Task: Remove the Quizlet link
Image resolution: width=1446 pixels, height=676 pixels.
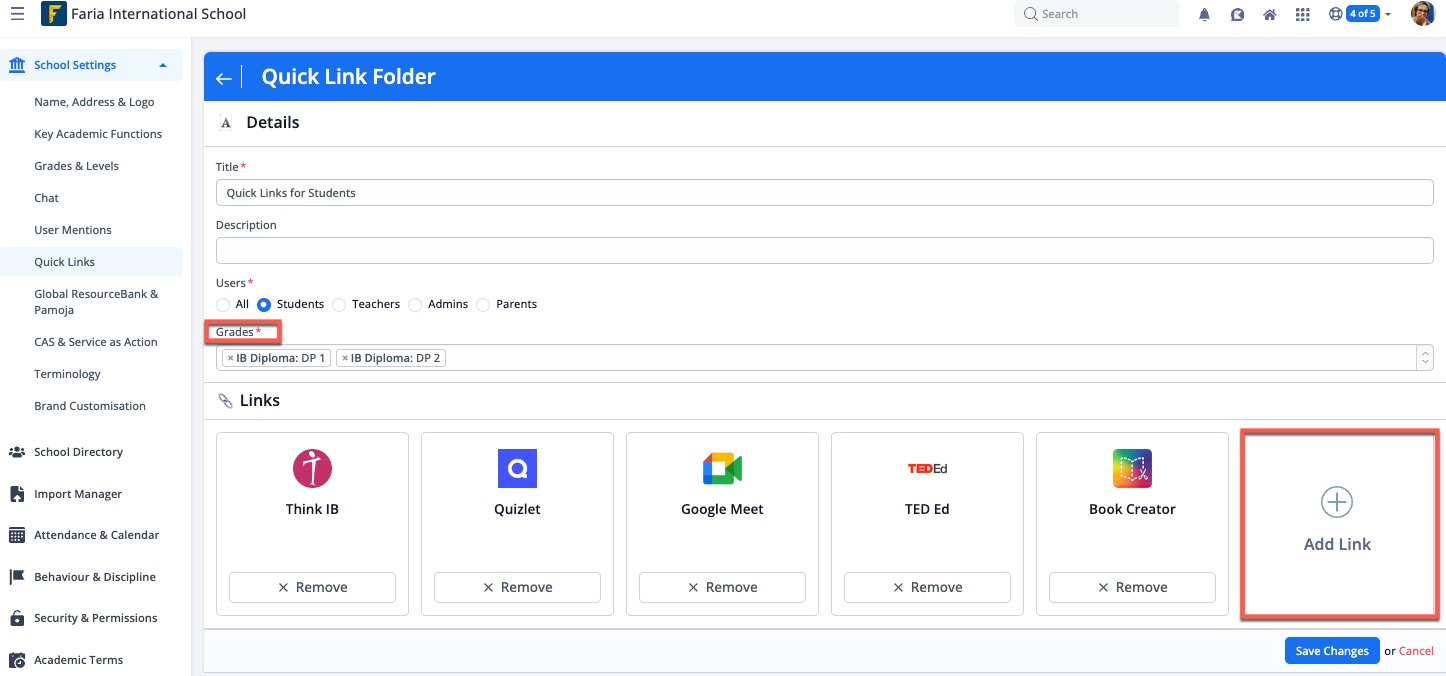Action: 517,587
